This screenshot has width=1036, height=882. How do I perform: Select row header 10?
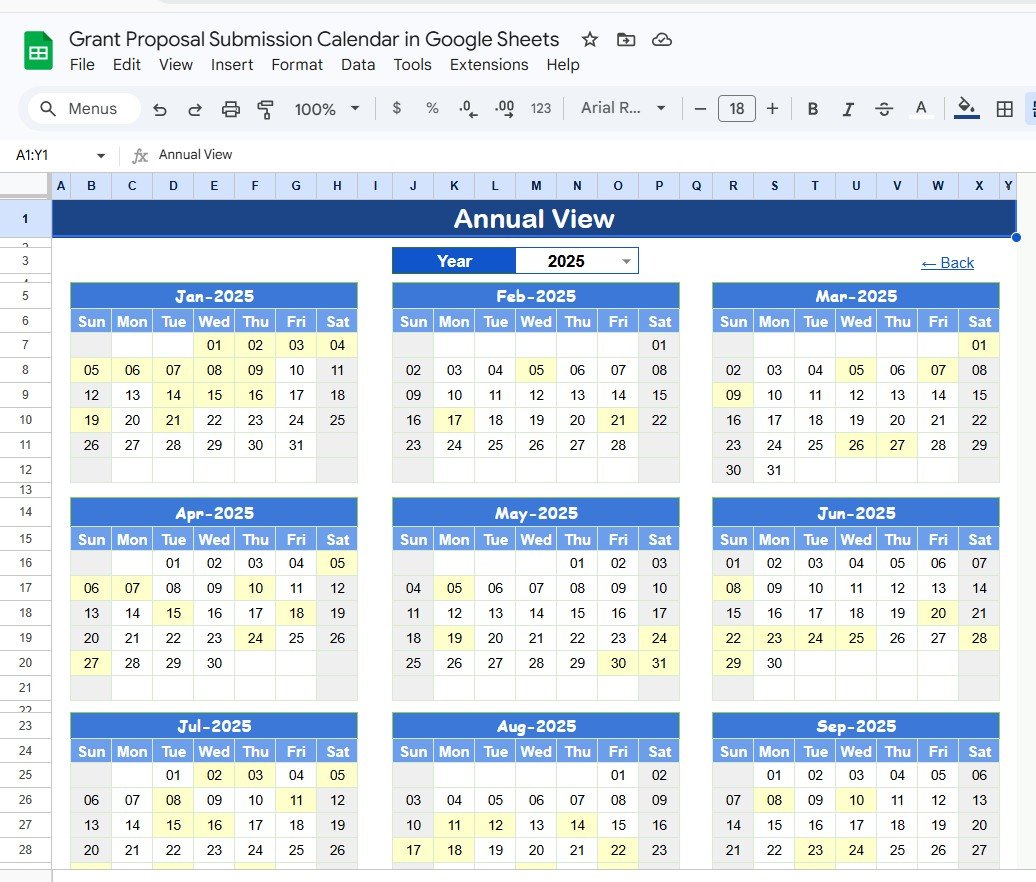coord(25,420)
